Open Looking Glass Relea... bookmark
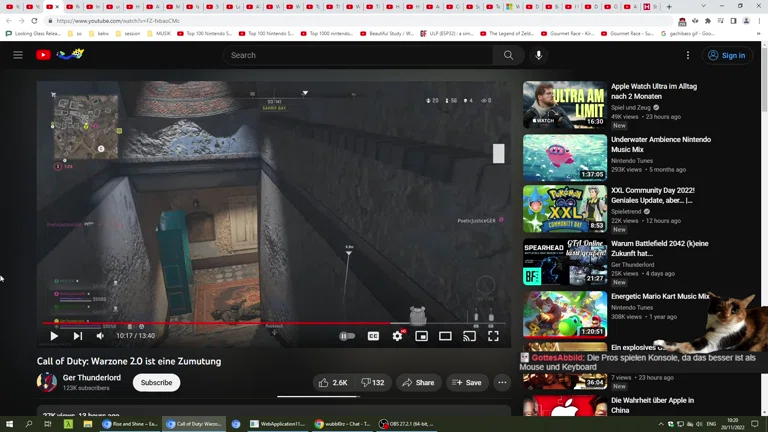This screenshot has height=432, width=768. (33, 34)
